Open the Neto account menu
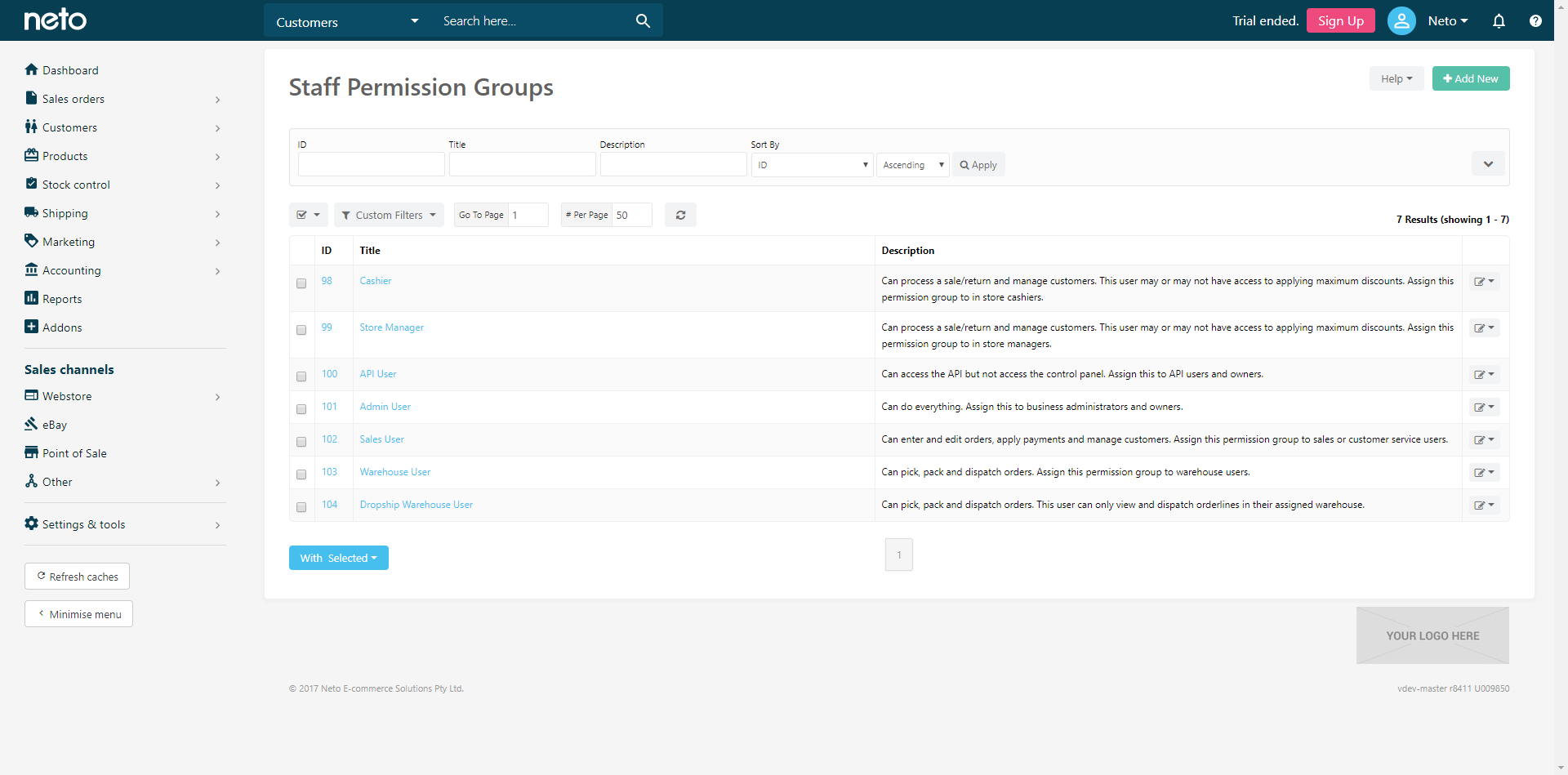1568x775 pixels. coord(1447,21)
